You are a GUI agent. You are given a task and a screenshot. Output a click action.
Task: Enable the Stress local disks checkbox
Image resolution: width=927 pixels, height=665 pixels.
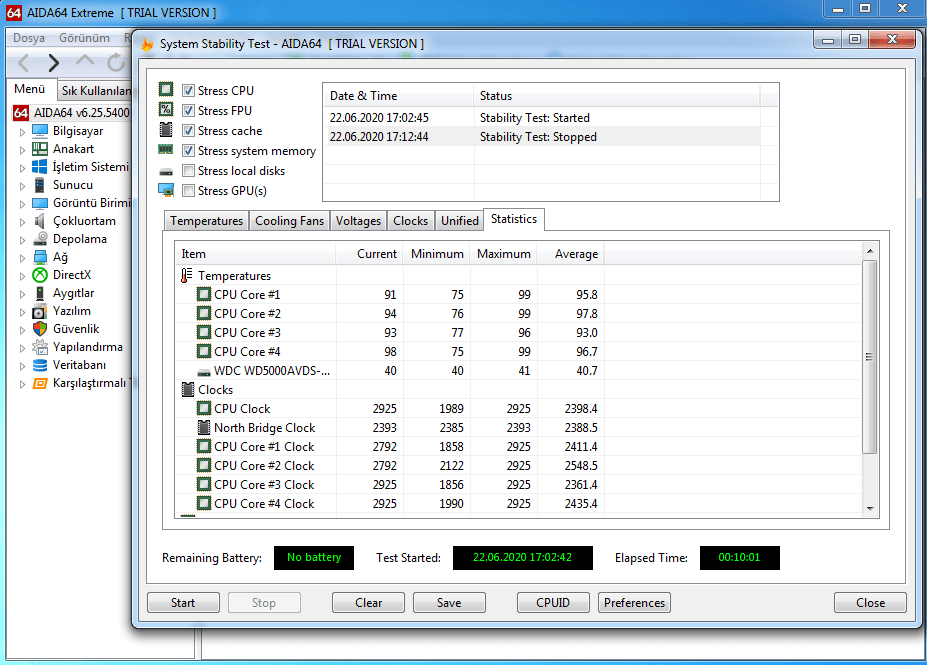[x=189, y=171]
